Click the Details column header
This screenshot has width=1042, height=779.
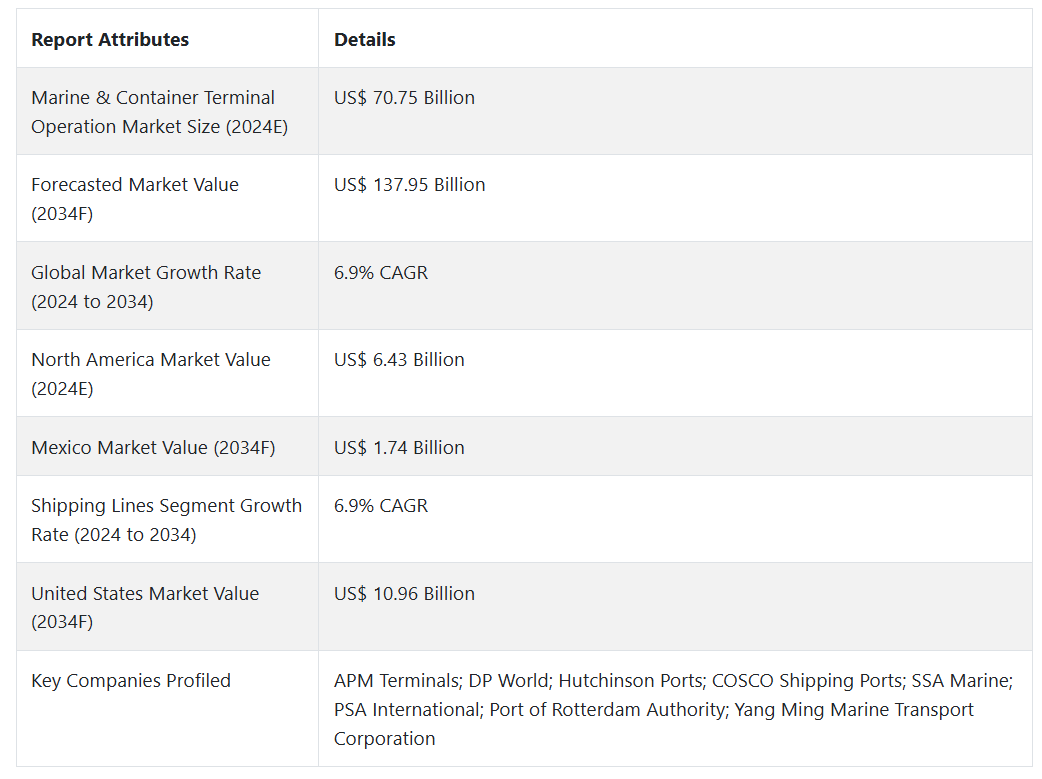(364, 40)
